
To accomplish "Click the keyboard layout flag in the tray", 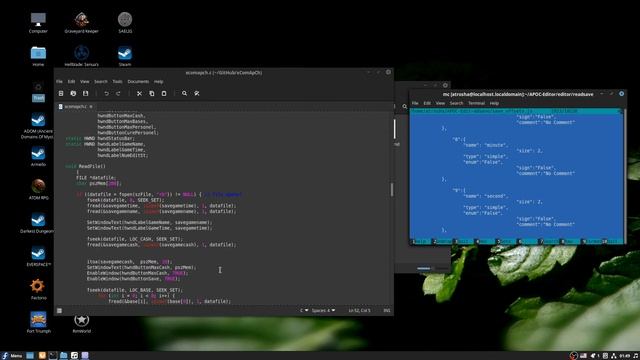I will [583, 356].
